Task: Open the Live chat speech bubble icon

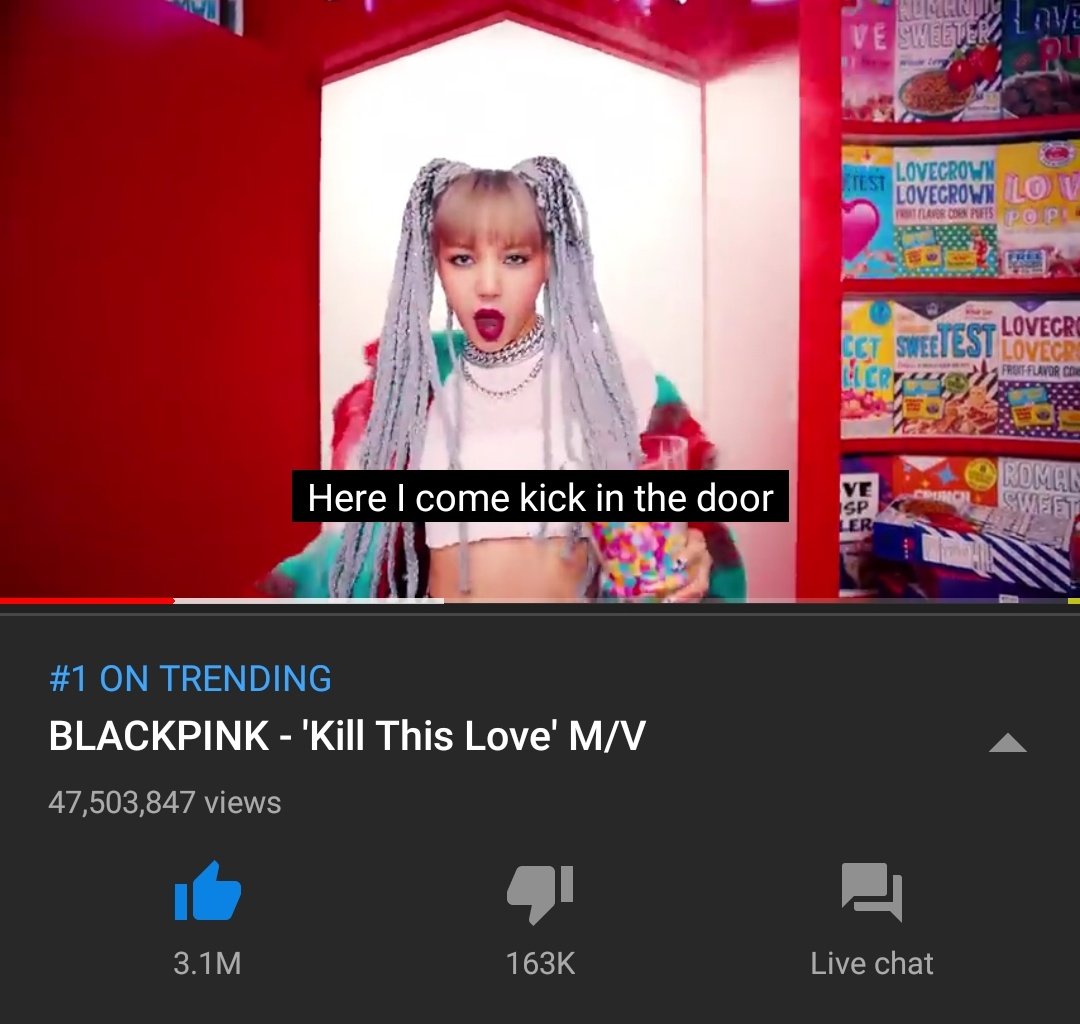Action: coord(871,892)
